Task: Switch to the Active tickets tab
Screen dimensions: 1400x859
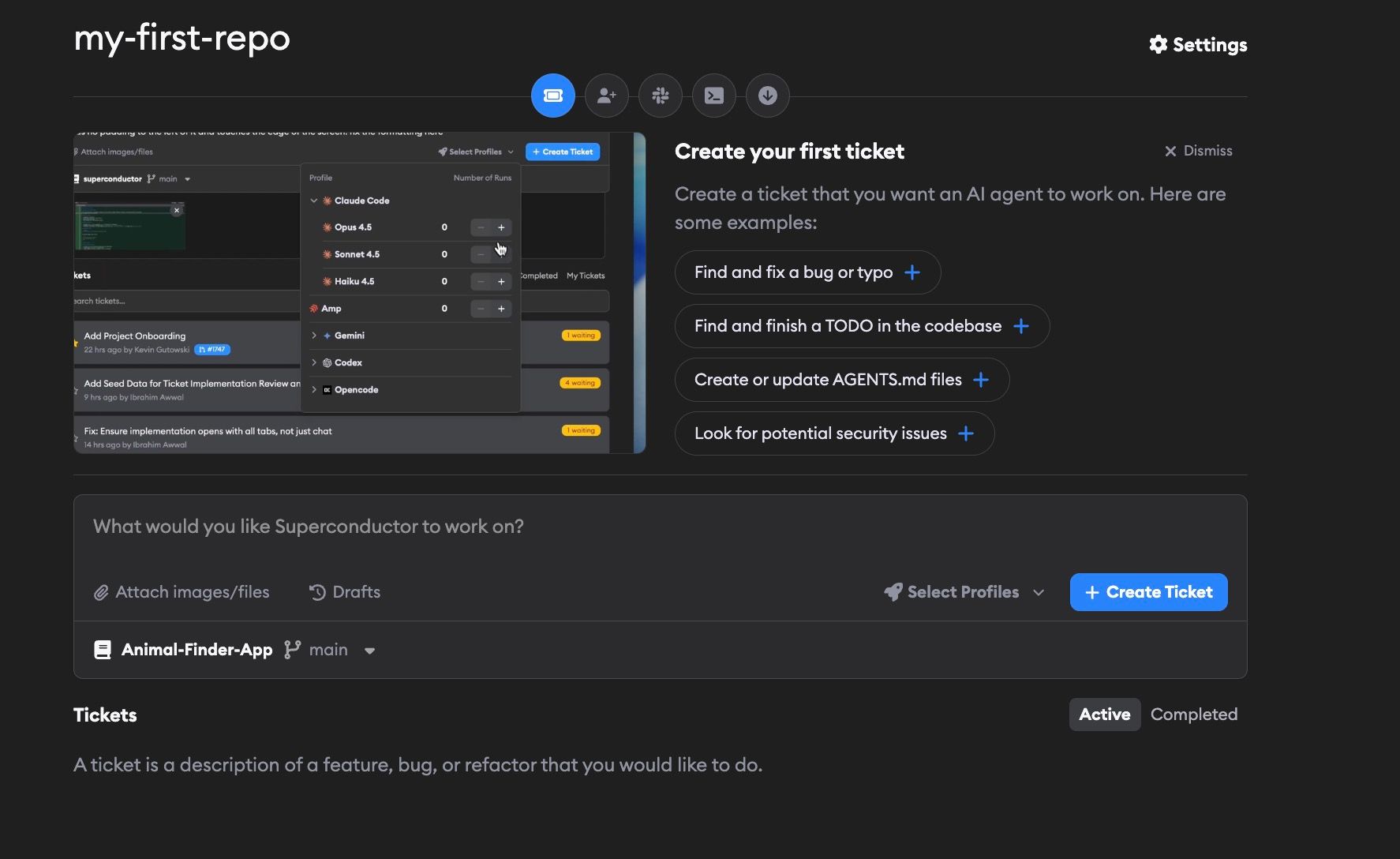Action: pos(1105,715)
